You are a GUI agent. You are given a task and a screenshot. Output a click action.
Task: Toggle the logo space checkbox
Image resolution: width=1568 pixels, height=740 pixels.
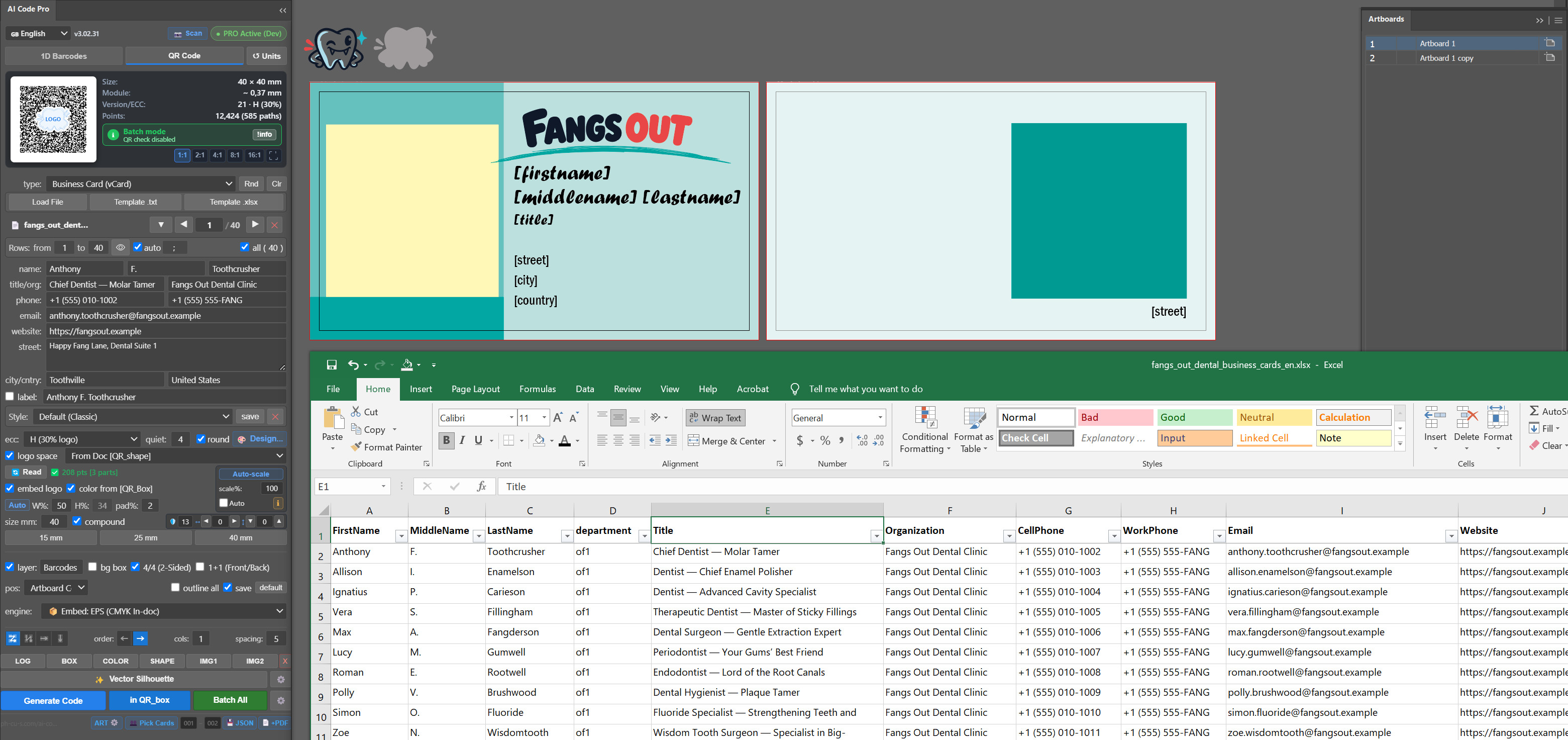pos(10,455)
